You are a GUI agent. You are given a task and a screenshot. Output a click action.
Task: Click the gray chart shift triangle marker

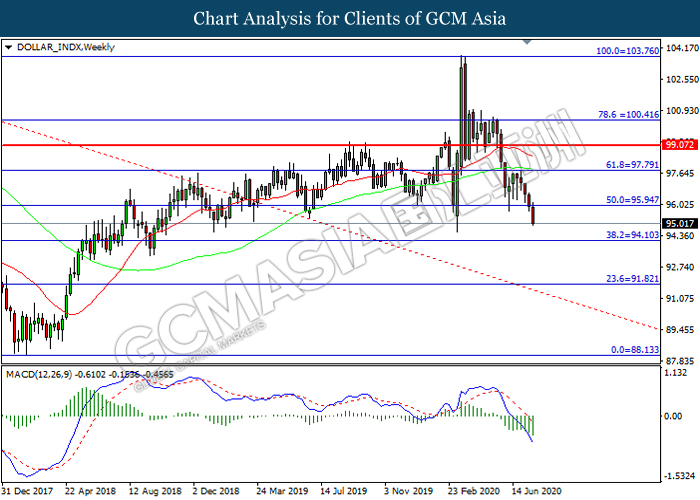pos(527,42)
